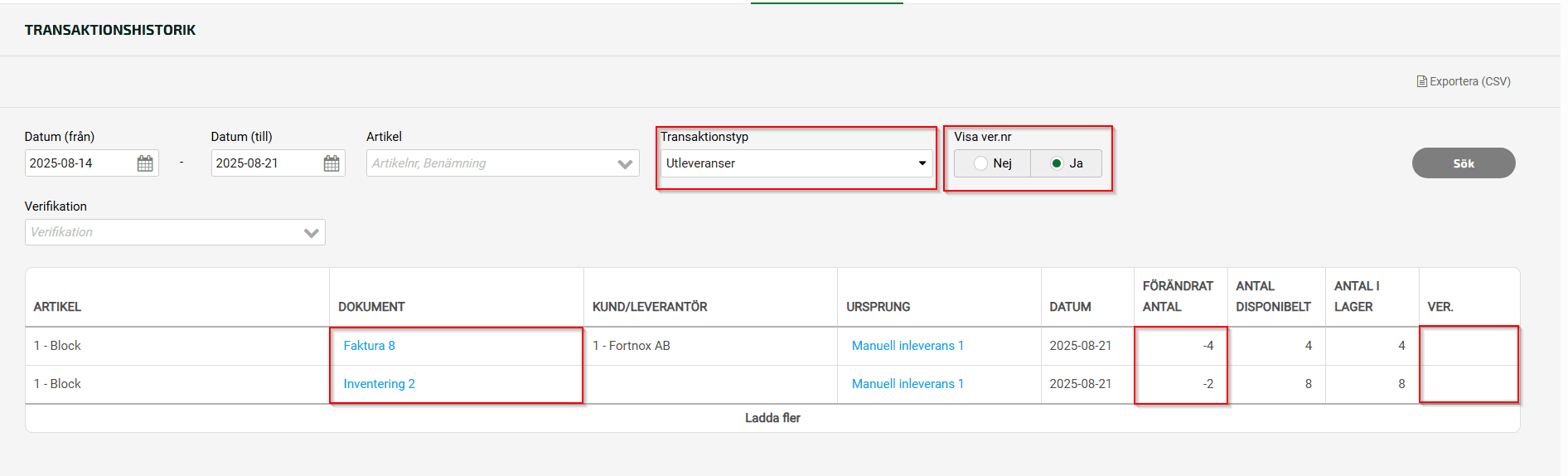Select the Nej radio button
The image size is (1568, 476).
point(981,163)
